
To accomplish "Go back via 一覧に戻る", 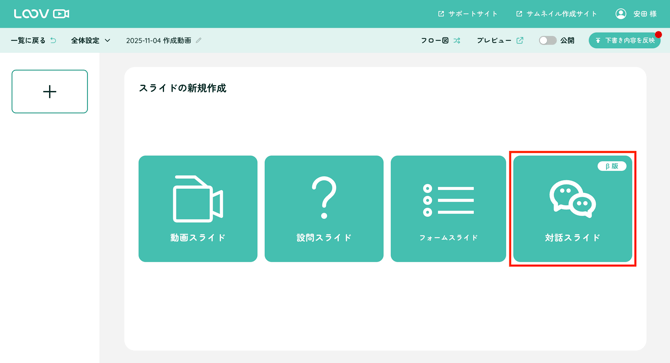I will coord(33,41).
